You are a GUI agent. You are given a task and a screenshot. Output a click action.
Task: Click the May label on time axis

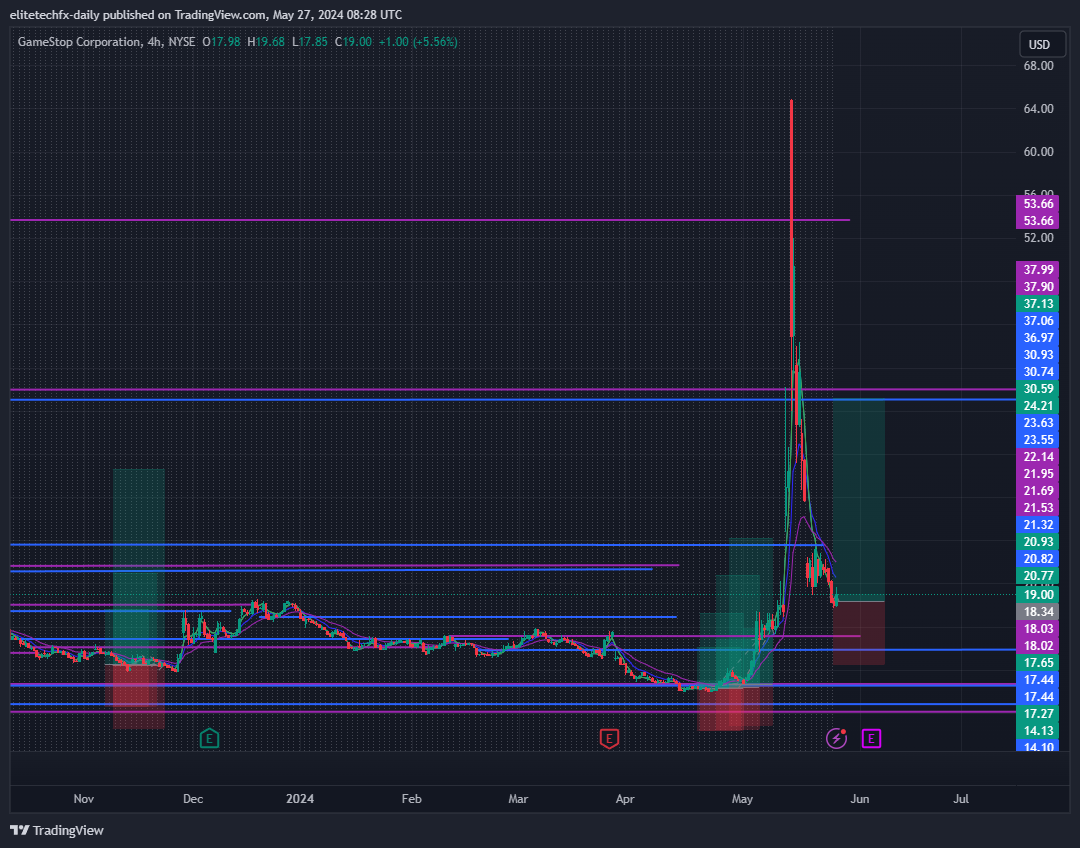(x=742, y=799)
